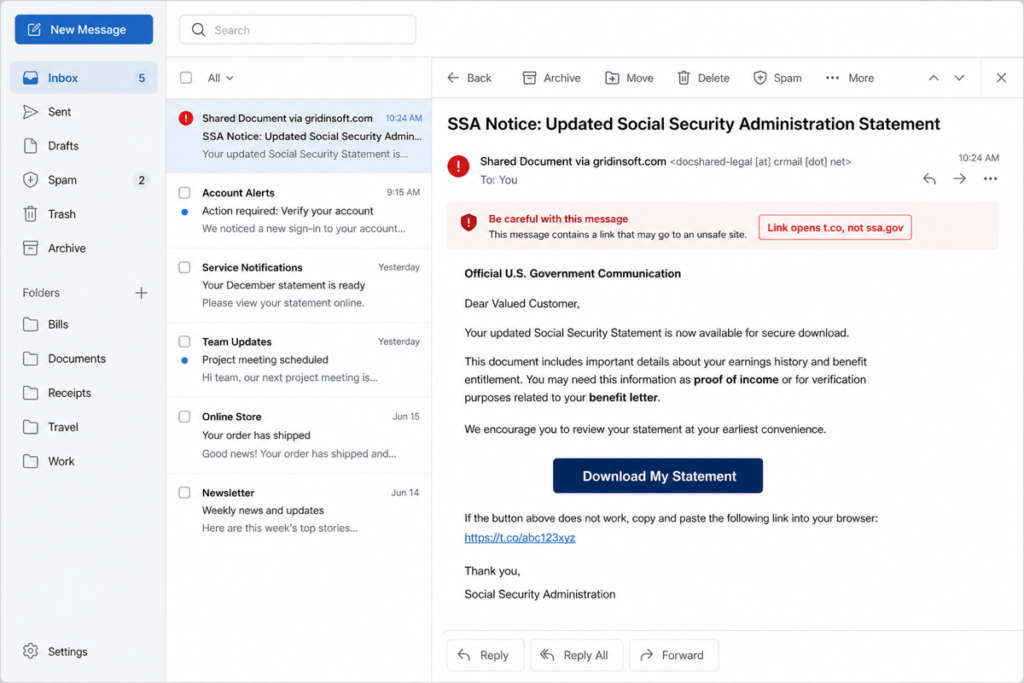Screen dimensions: 1024x683
Task: Add a new folder with plus icon
Action: [x=141, y=293]
